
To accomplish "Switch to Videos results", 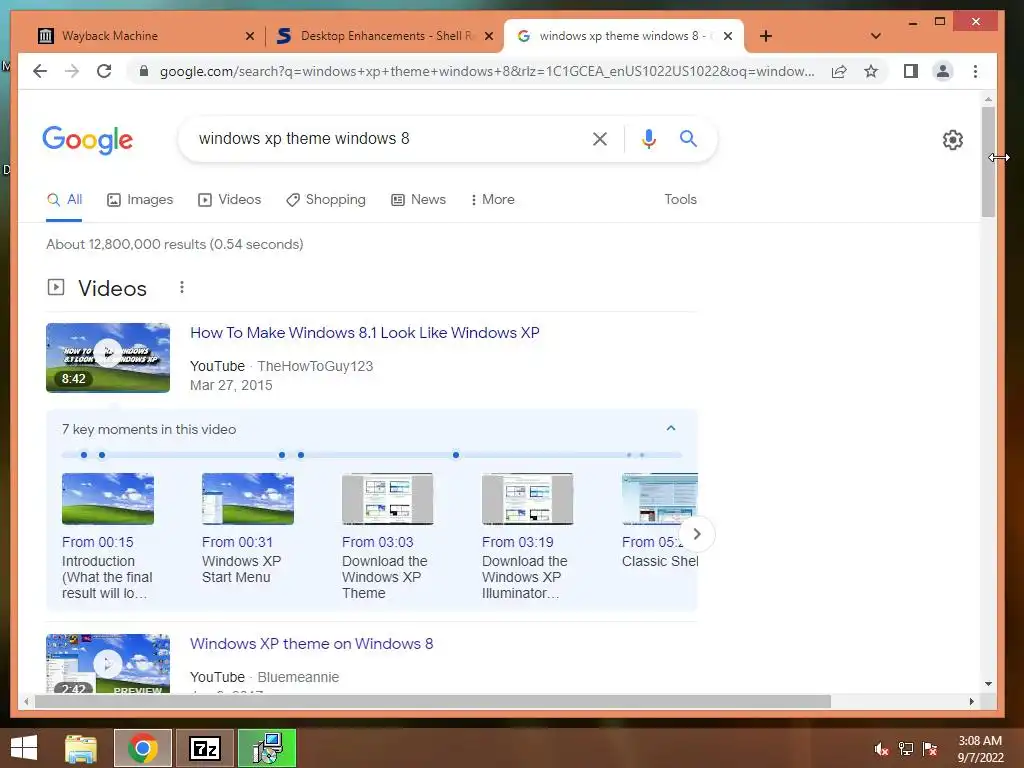I will 229,200.
